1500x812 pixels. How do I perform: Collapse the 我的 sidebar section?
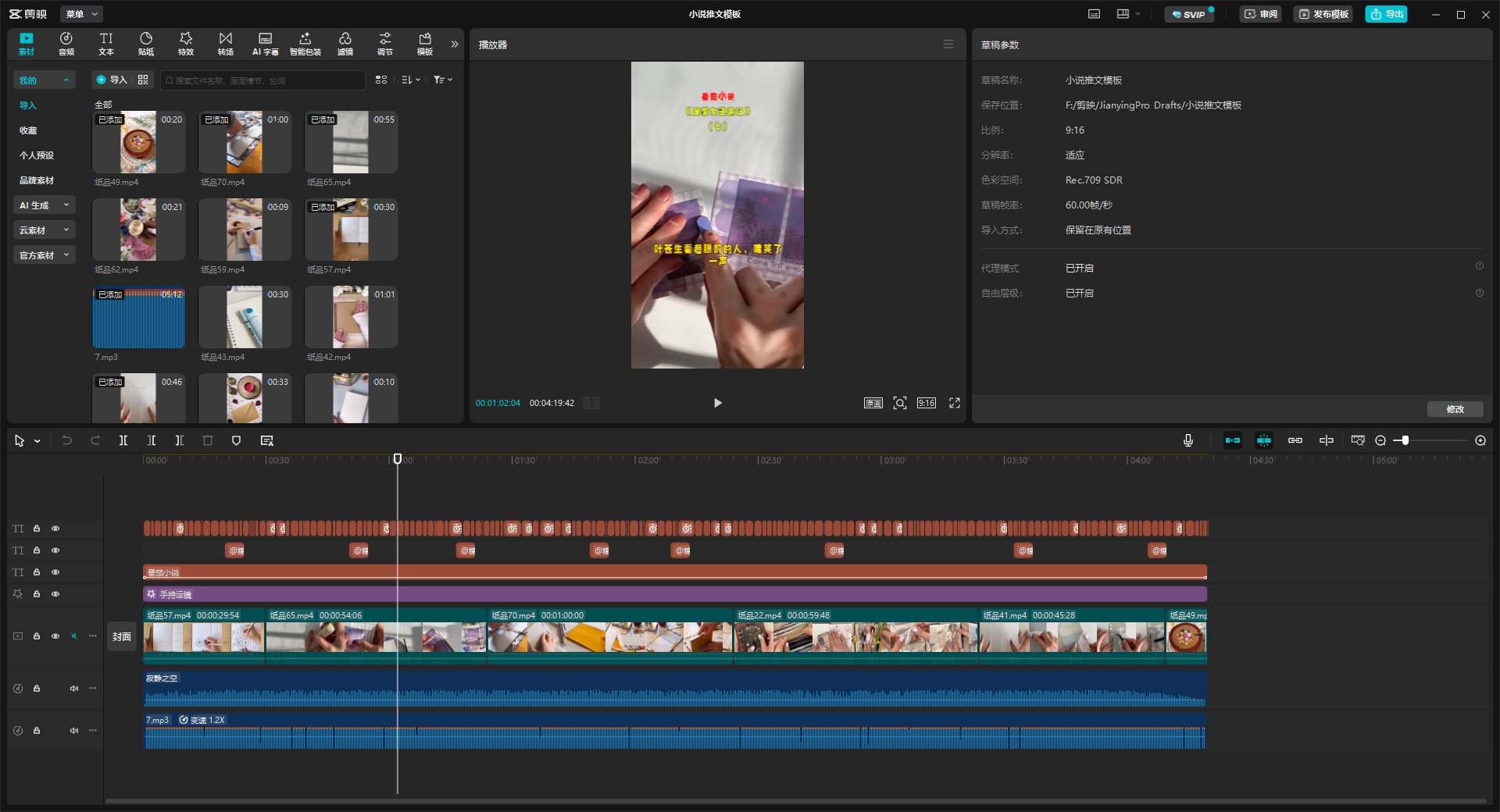45,80
